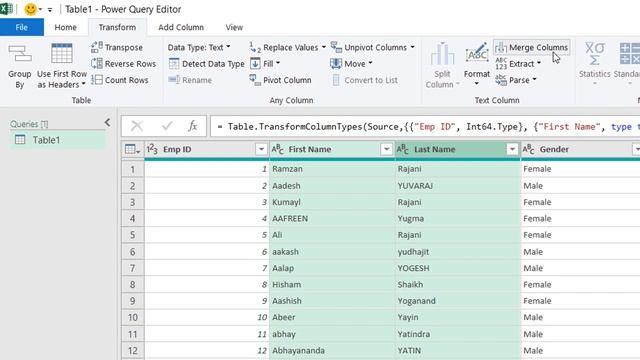Expand Unpivot Columns dropdown arrow
This screenshot has width=640, height=360.
pos(413,47)
